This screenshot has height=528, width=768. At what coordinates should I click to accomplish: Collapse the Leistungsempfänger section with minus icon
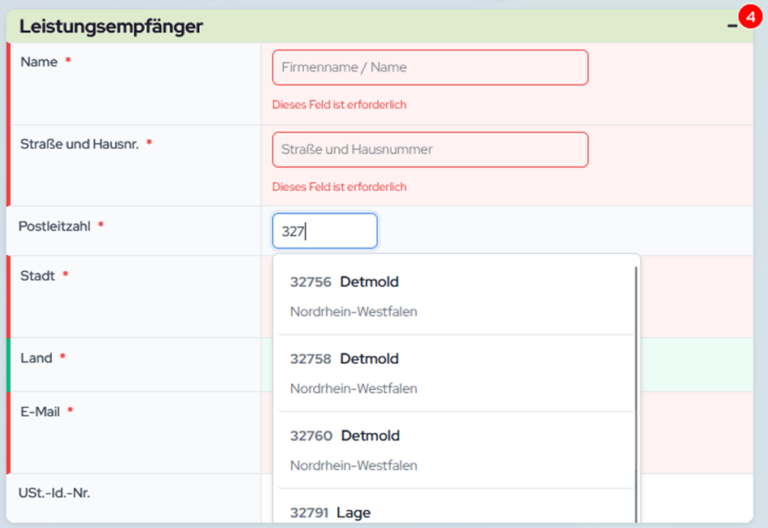732,27
